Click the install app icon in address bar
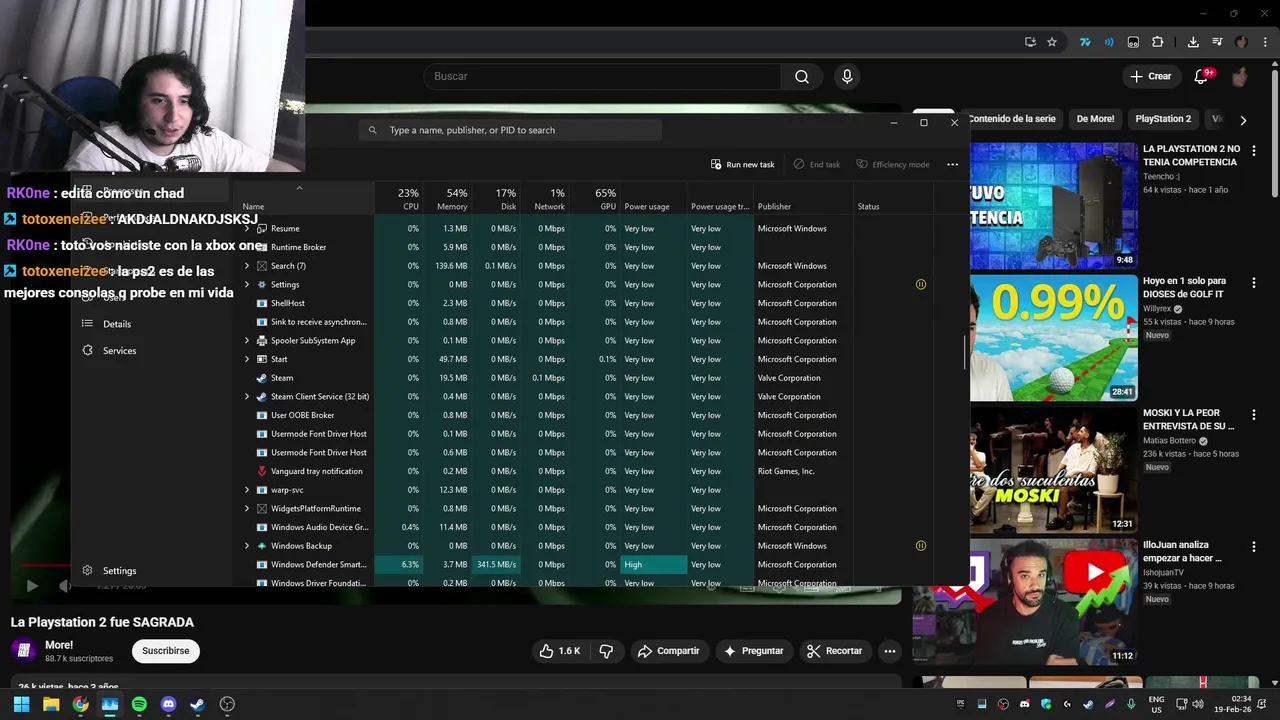Image resolution: width=1280 pixels, height=720 pixels. click(x=1030, y=42)
